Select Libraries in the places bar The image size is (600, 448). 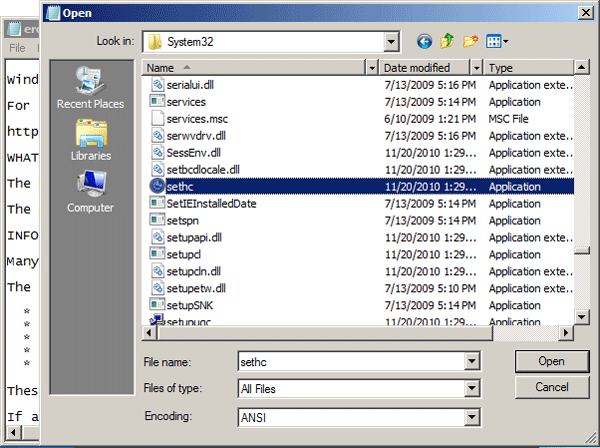tap(90, 140)
